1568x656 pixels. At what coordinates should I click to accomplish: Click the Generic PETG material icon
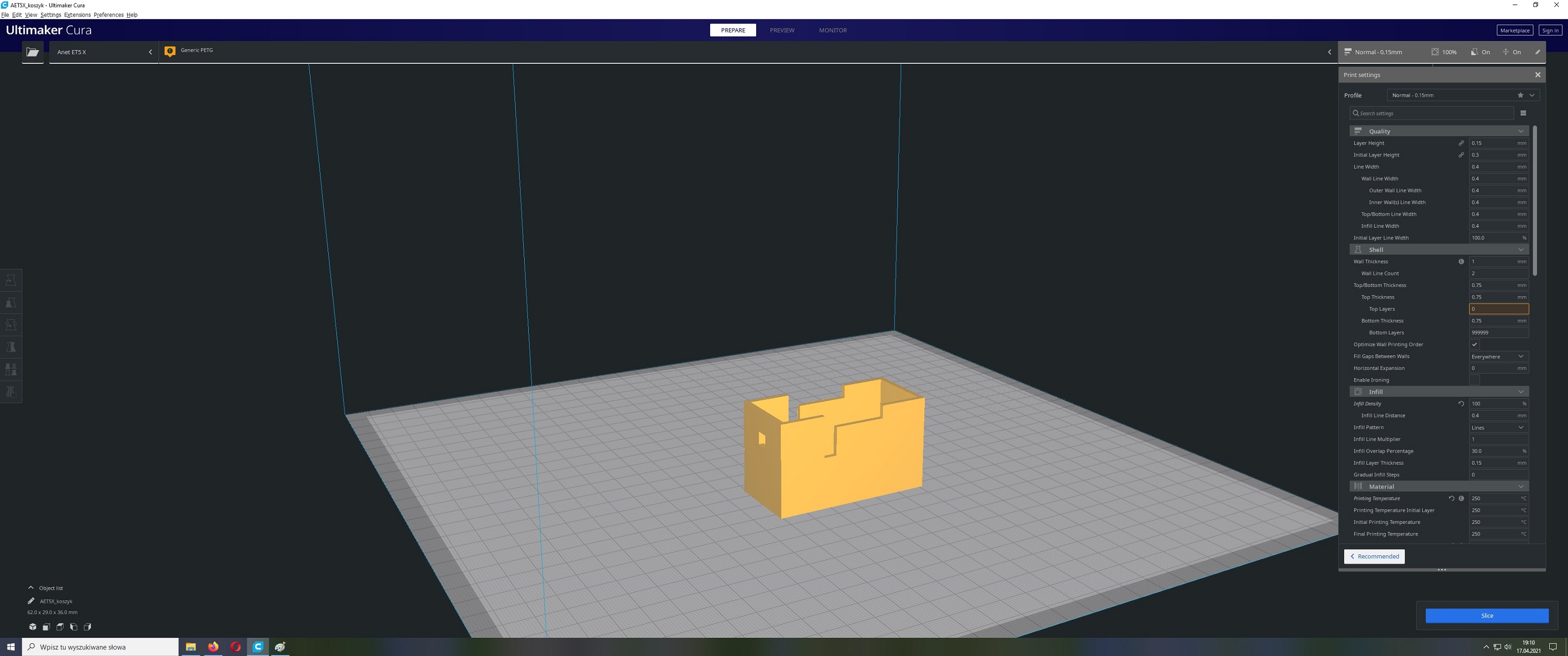click(170, 52)
